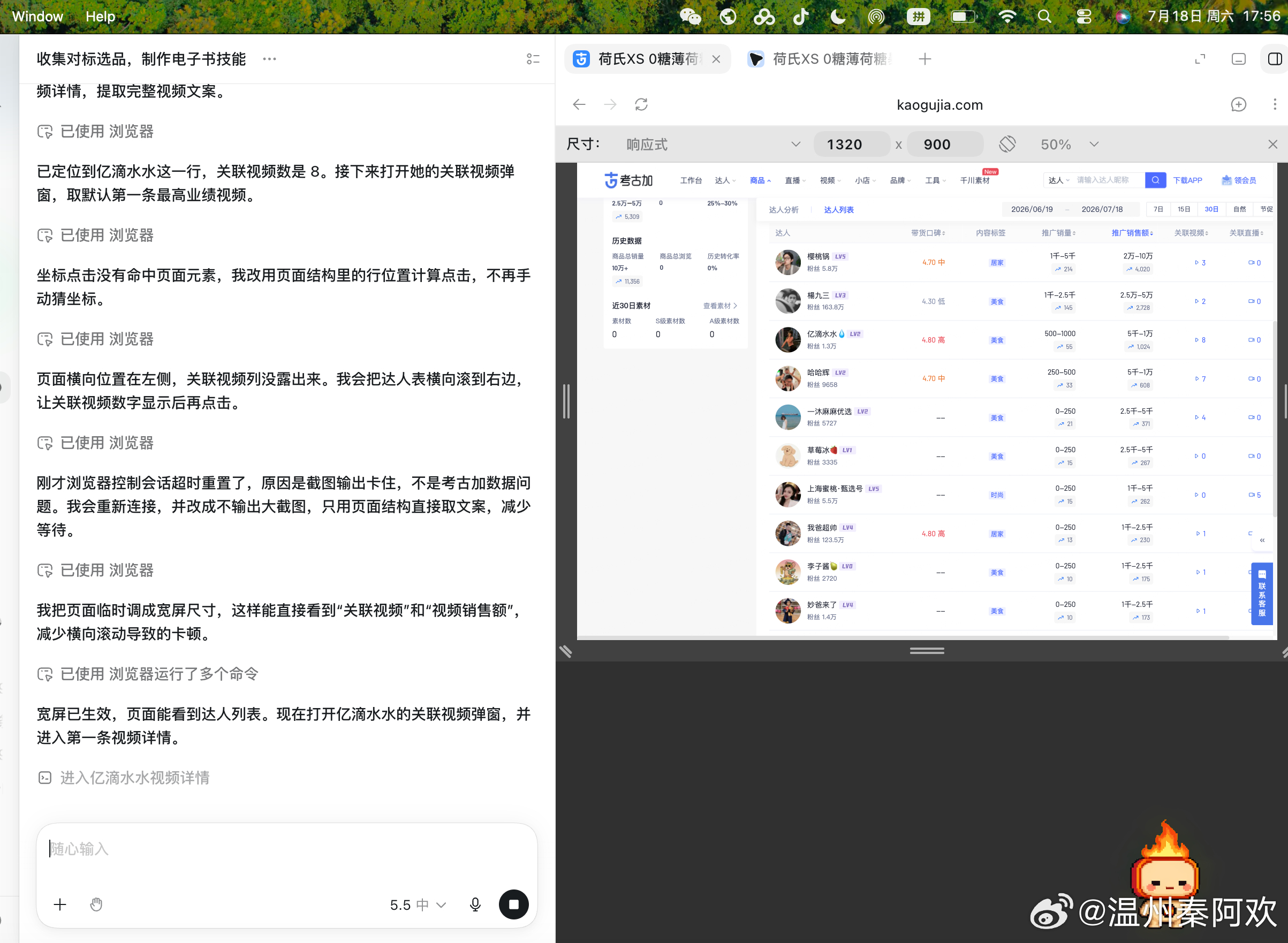Click the blue search button on Kaogujia
Viewport: 1288px width, 943px height.
[1155, 180]
